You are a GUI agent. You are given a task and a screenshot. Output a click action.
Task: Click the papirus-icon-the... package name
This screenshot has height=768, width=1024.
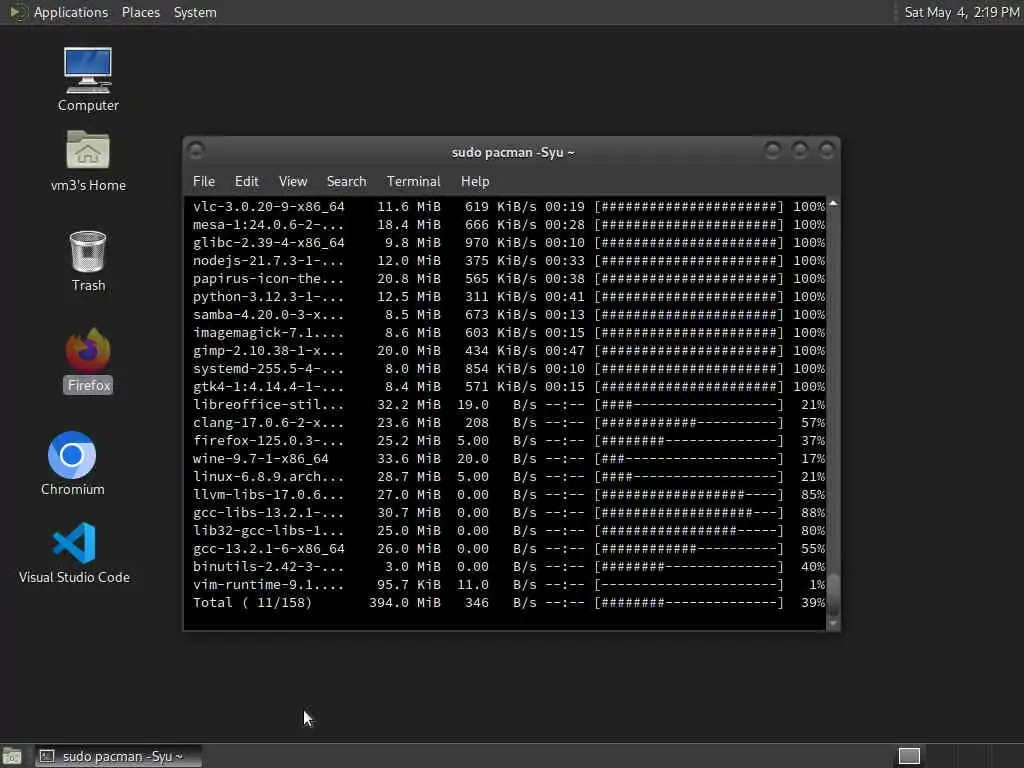pos(268,279)
